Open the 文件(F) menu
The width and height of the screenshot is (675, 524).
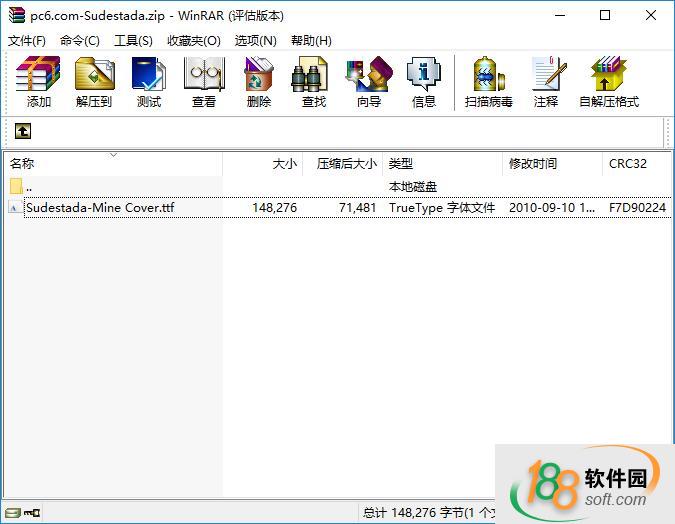pyautogui.click(x=27, y=41)
